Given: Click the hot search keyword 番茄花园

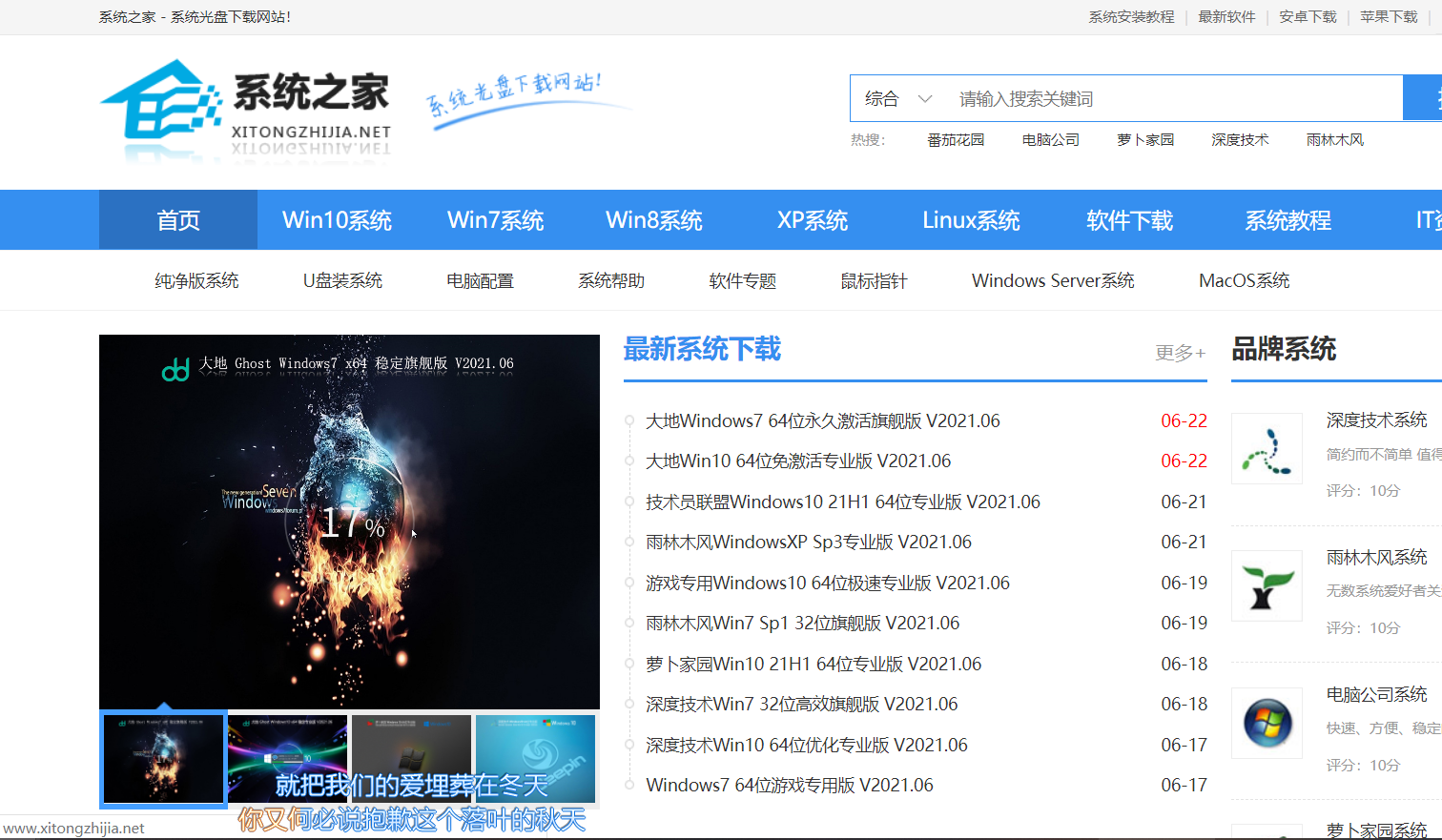Looking at the screenshot, I should [956, 139].
